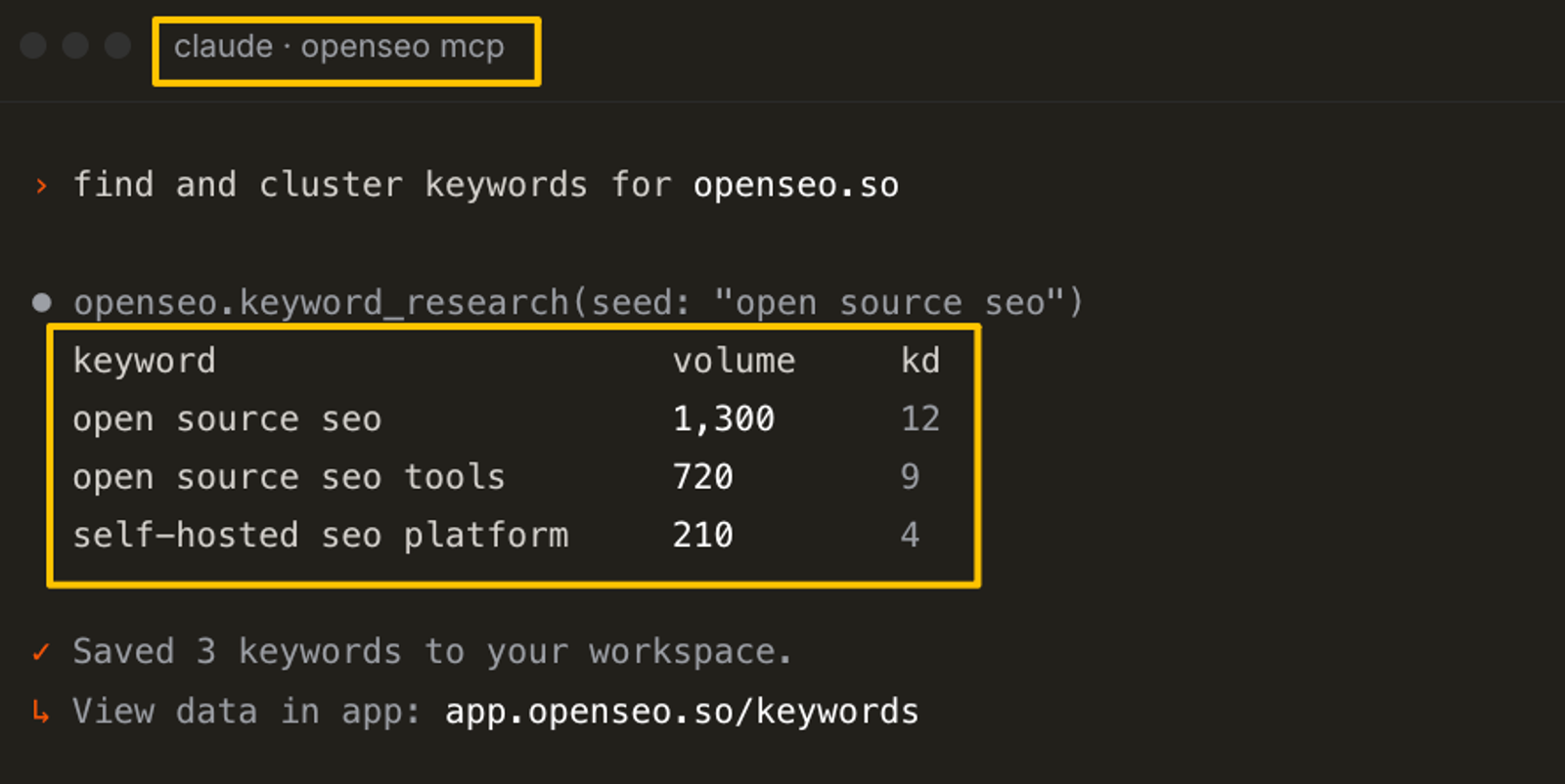Click the volume value 1,300
1565x784 pixels.
[x=724, y=419]
